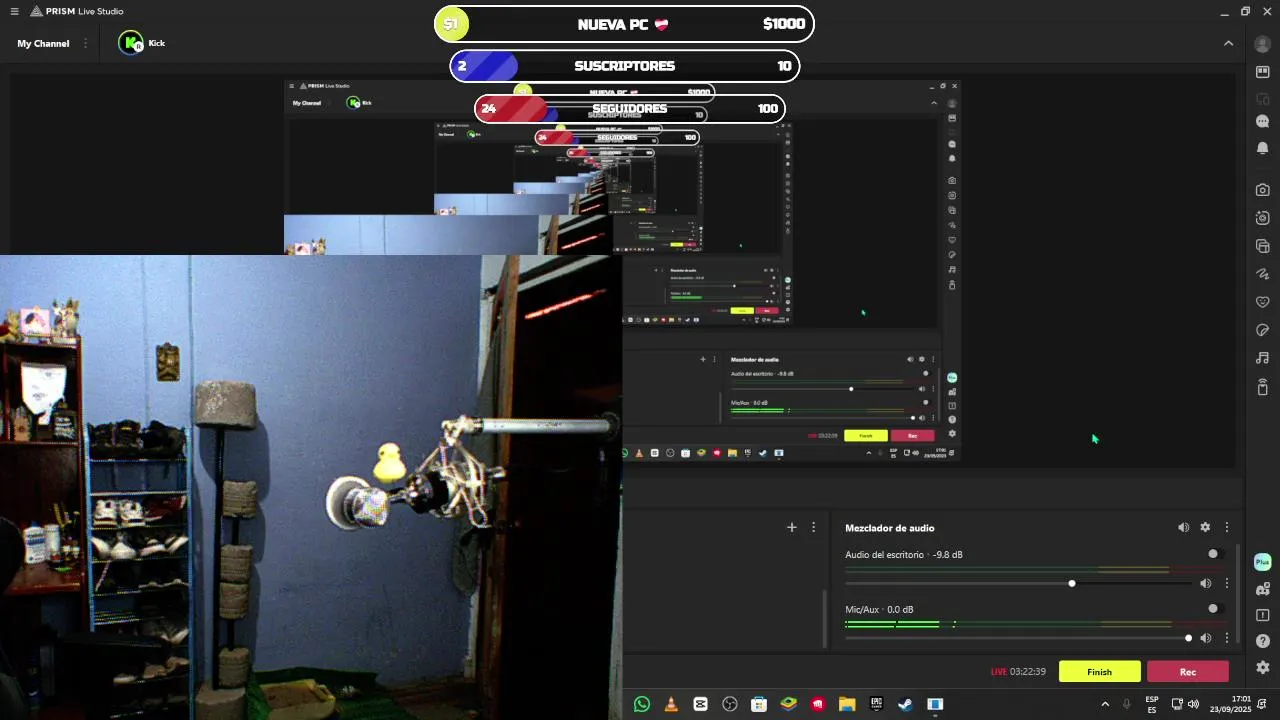Click the stacked squares icon
The image size is (1280, 720).
click(1262, 246)
